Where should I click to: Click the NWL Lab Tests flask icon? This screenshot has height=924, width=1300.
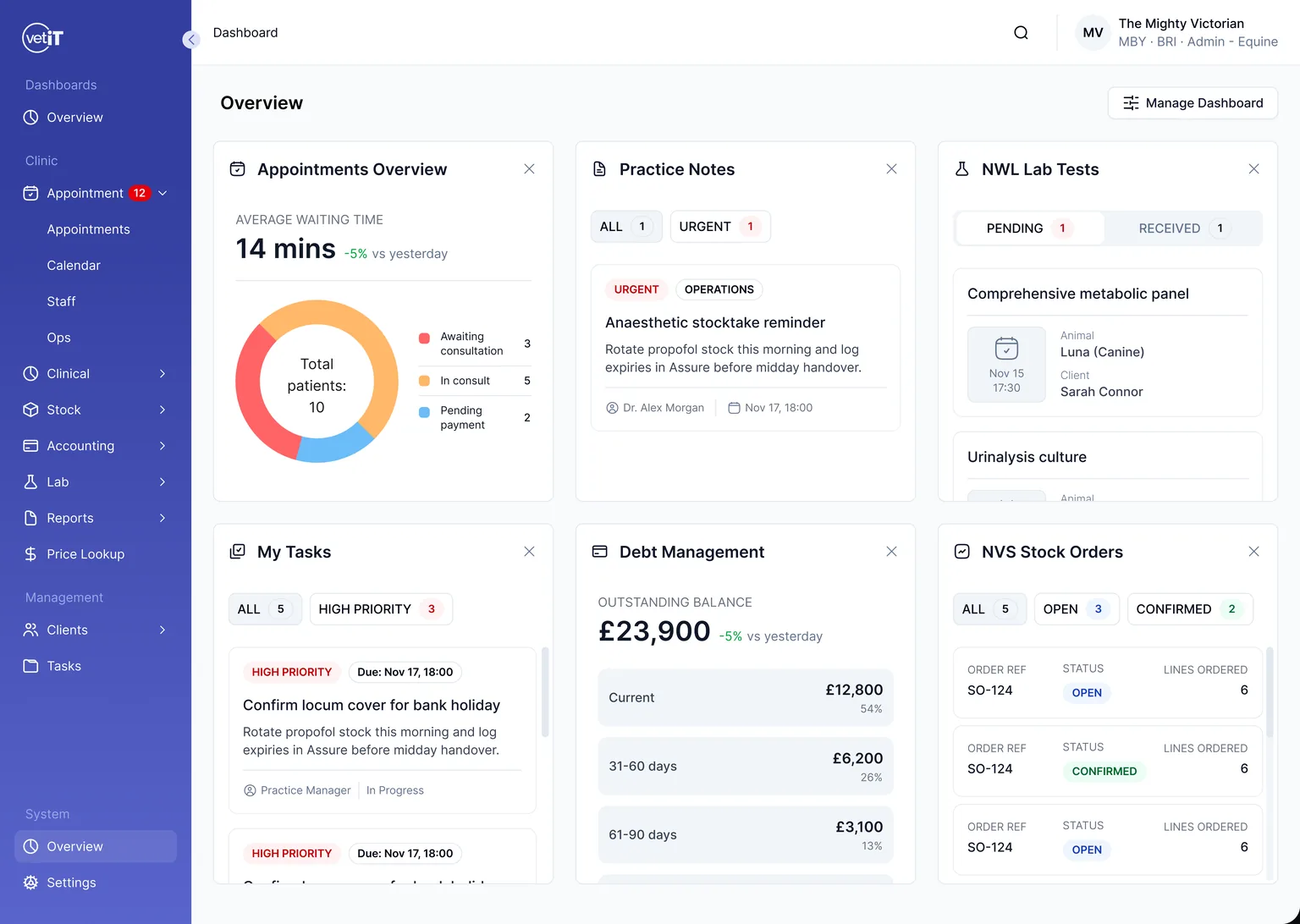click(x=961, y=169)
